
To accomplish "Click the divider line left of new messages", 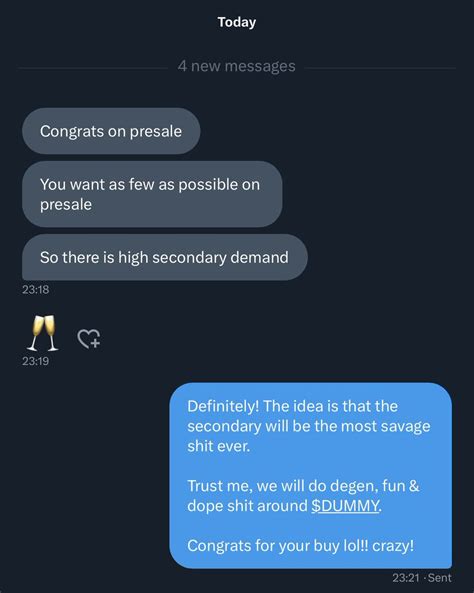I will [93, 68].
